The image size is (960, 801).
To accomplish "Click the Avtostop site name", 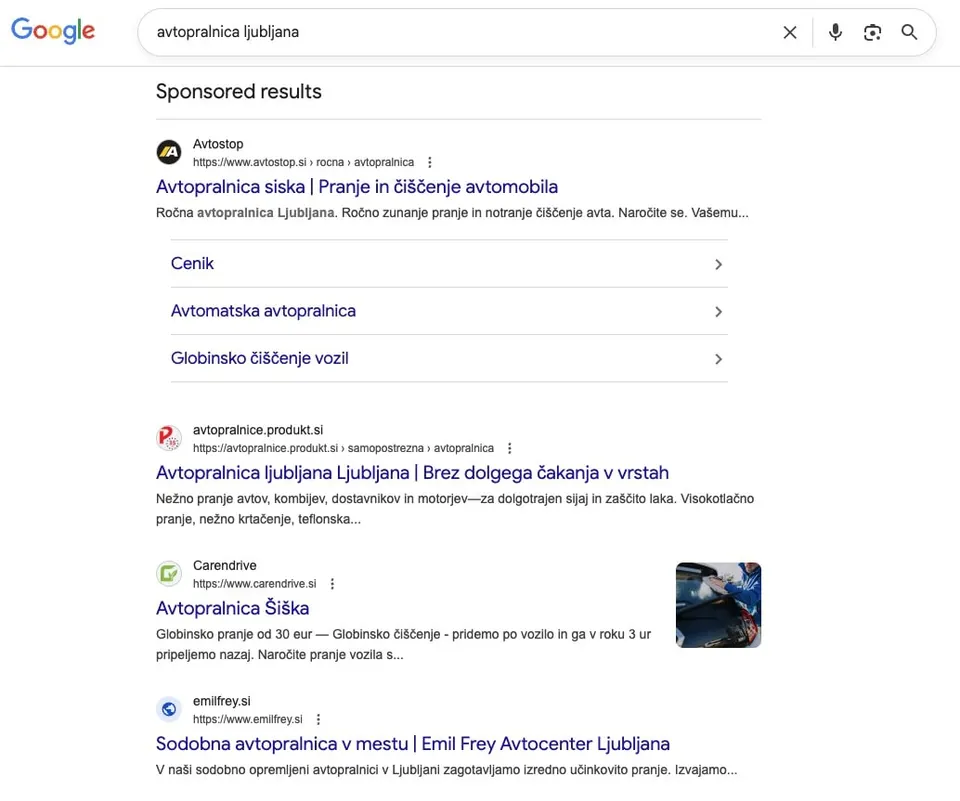I will click(218, 144).
